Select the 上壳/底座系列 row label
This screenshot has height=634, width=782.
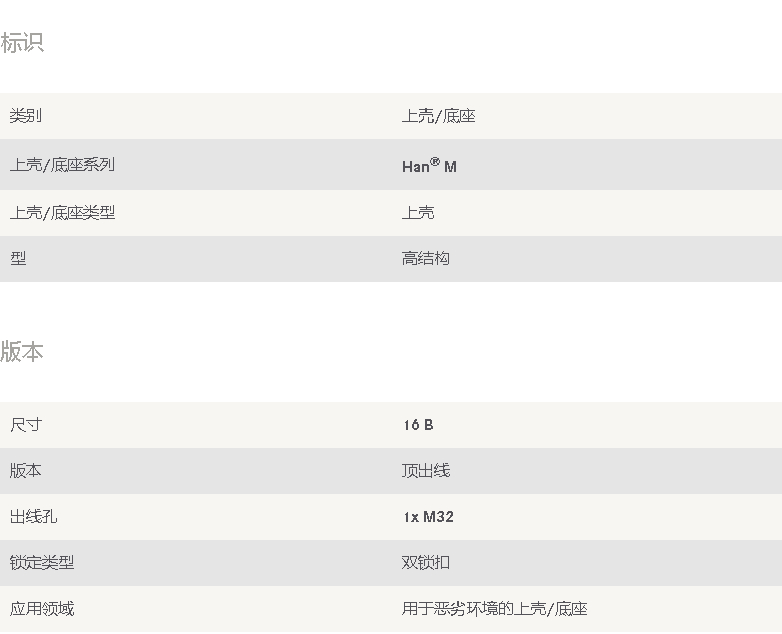pyautogui.click(x=62, y=165)
